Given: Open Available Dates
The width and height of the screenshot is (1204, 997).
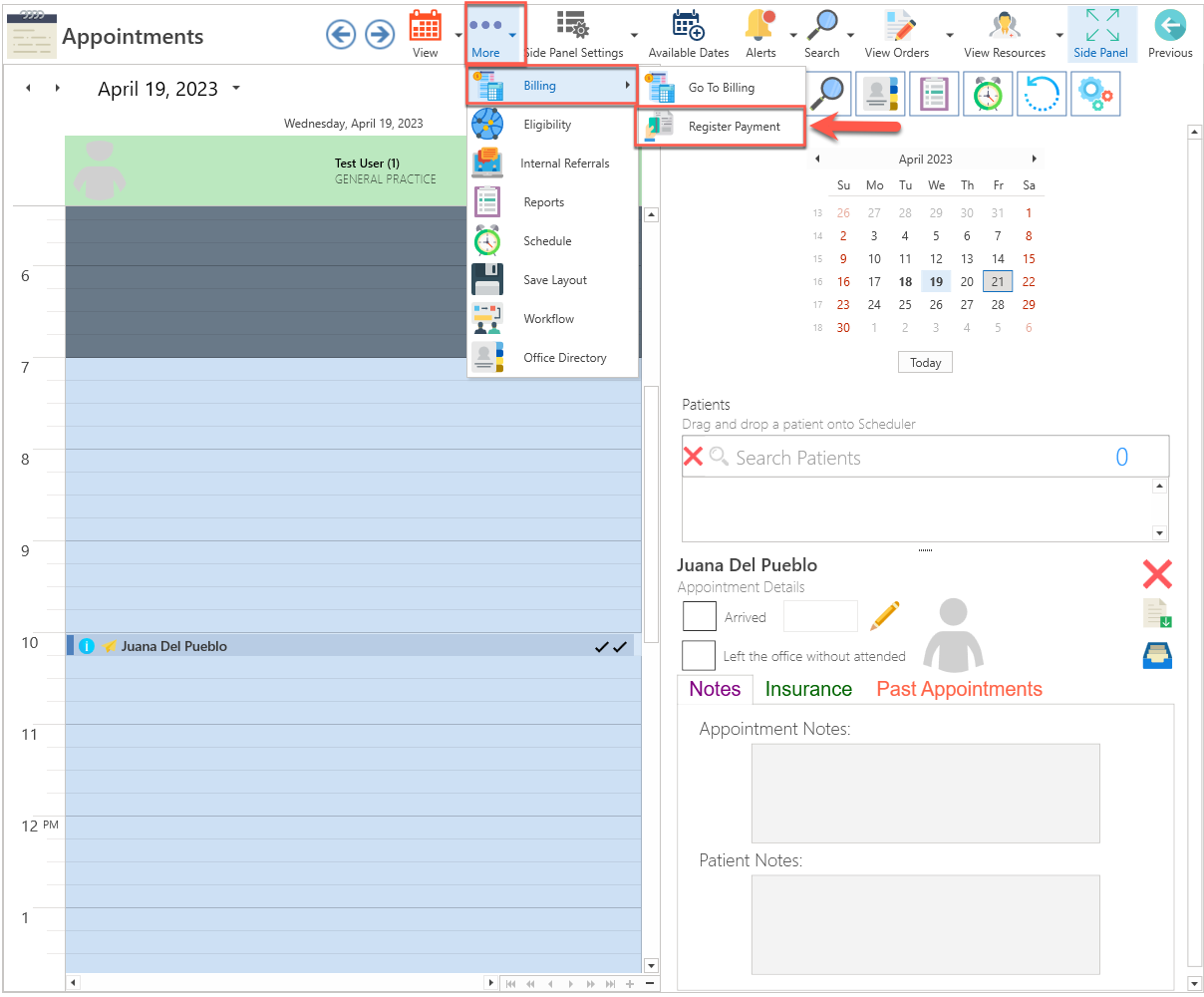Looking at the screenshot, I should tap(689, 35).
